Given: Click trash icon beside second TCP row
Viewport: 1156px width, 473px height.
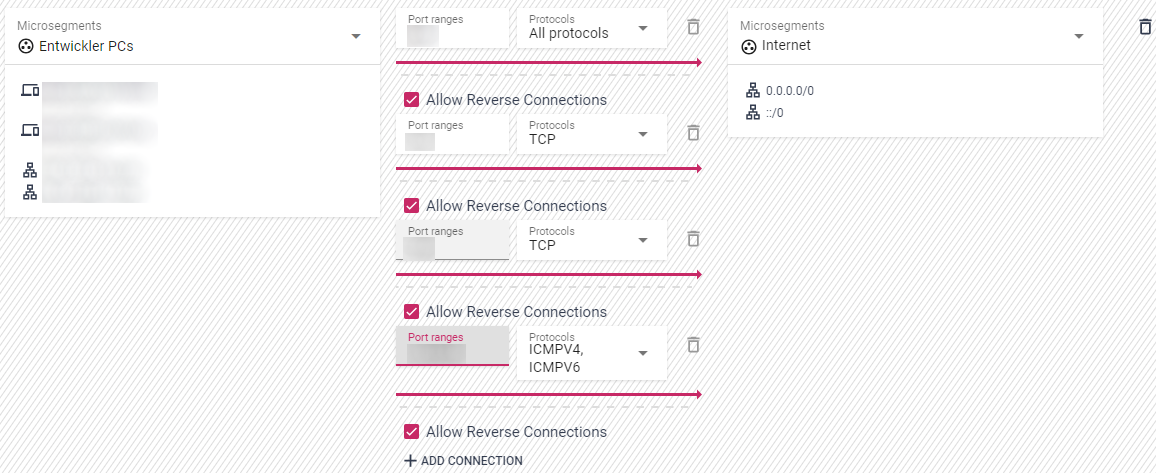Looking at the screenshot, I should point(693,239).
